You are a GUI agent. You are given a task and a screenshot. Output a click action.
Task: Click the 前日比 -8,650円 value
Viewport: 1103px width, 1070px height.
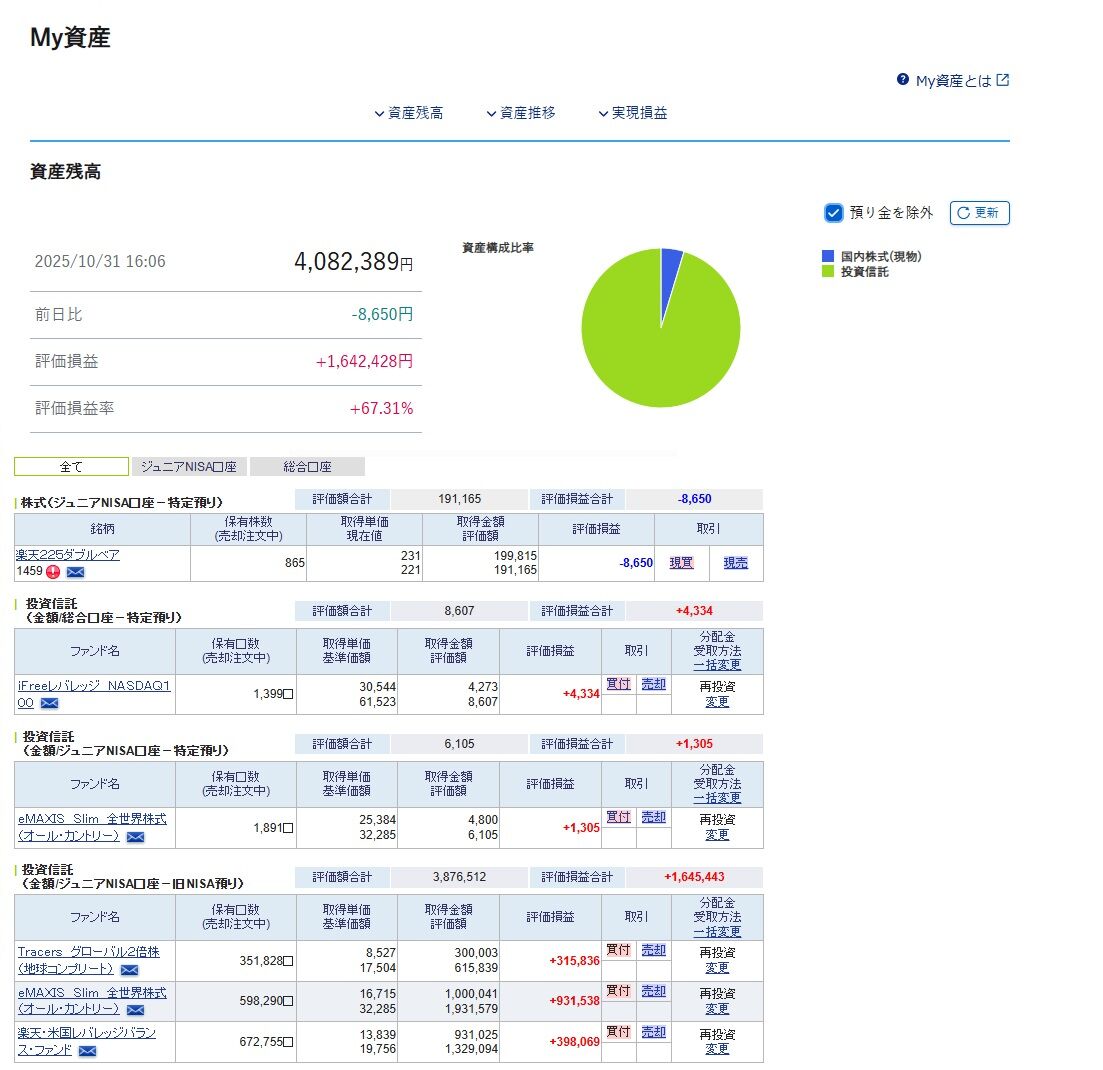[382, 314]
